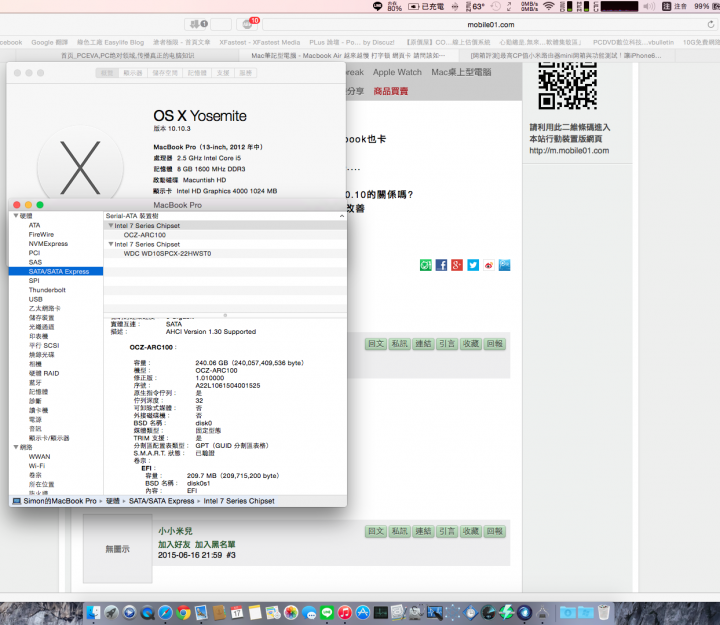Launch iTunes from the dock

[x=345, y=612]
